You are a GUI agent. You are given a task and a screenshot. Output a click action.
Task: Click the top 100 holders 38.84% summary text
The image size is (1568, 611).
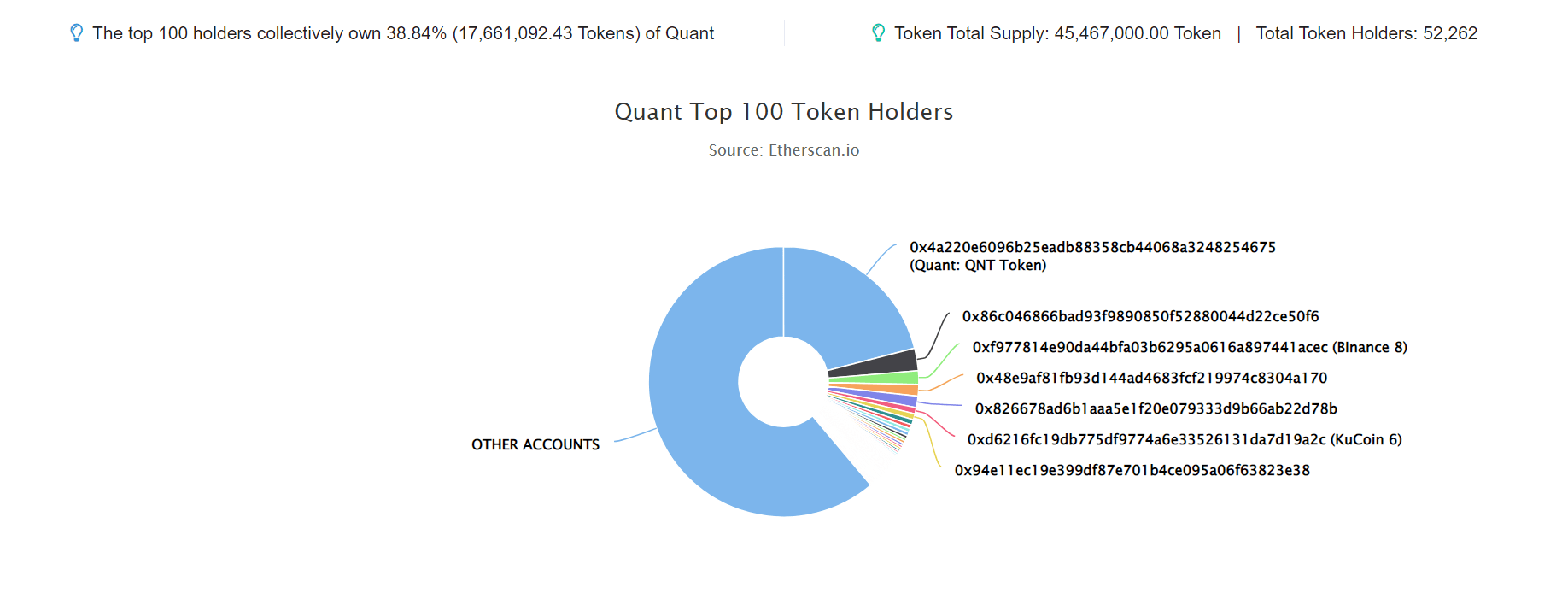403,33
